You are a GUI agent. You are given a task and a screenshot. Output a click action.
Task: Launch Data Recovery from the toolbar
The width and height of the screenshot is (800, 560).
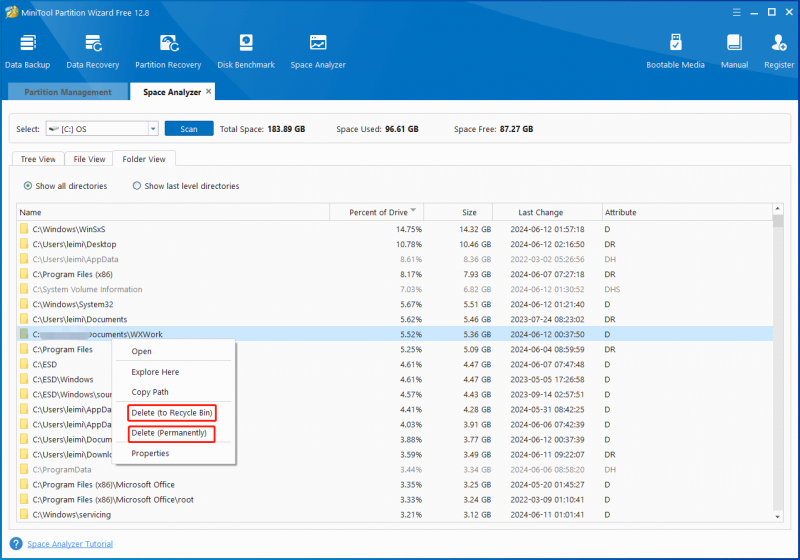pyautogui.click(x=92, y=52)
